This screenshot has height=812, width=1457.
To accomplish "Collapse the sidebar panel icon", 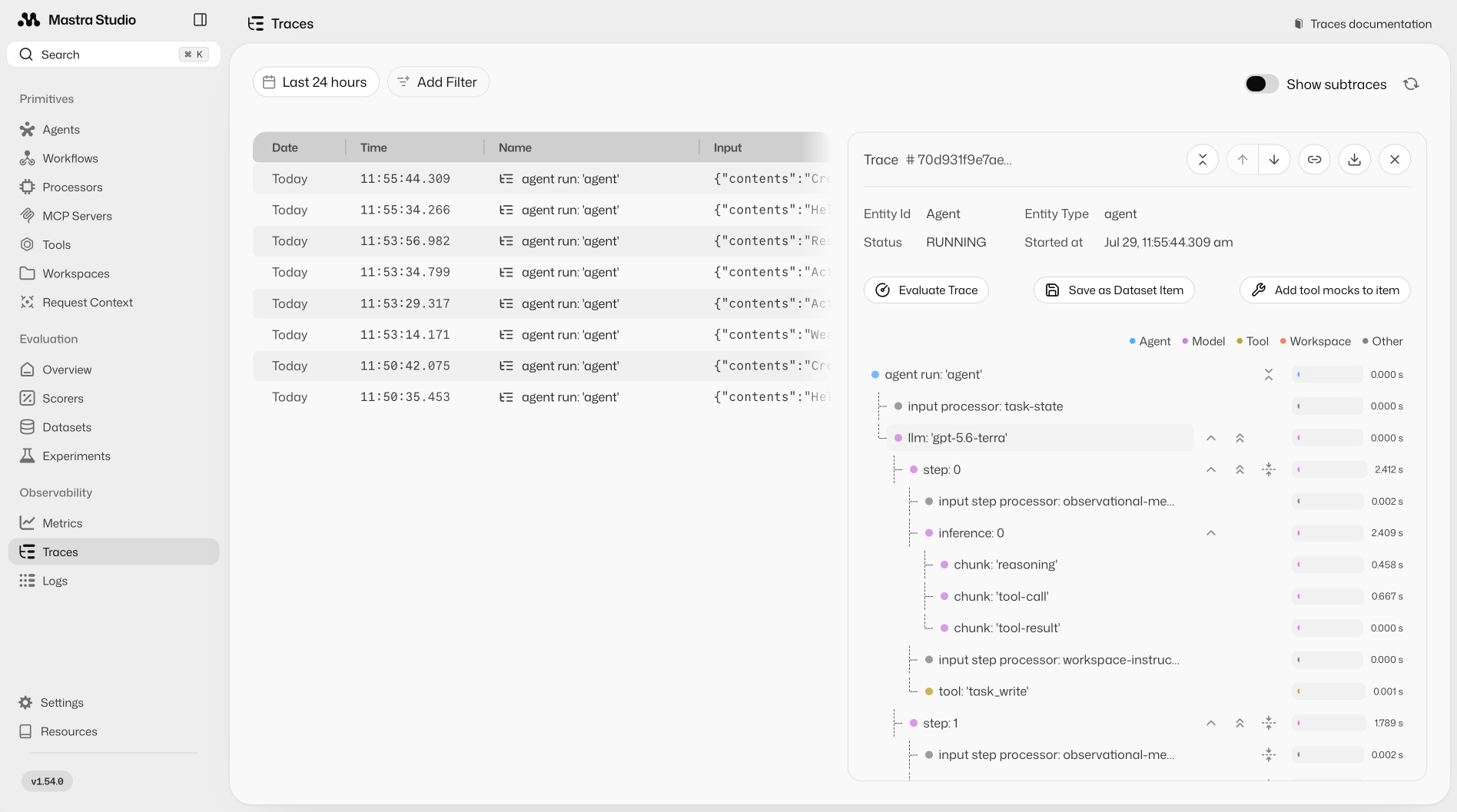I will [x=200, y=20].
